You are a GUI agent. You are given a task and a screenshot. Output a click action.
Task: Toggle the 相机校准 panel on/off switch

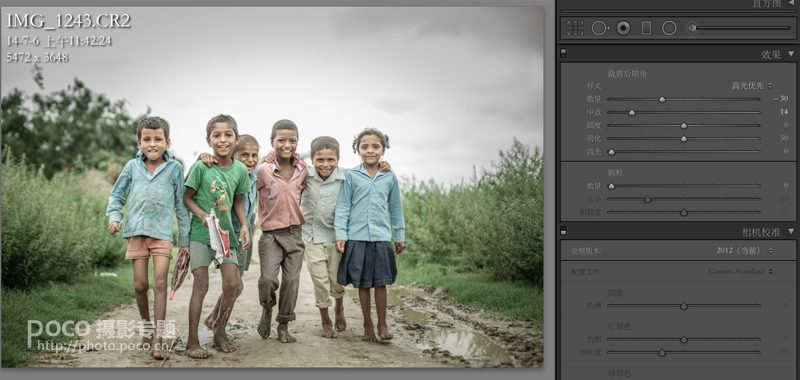(x=563, y=231)
